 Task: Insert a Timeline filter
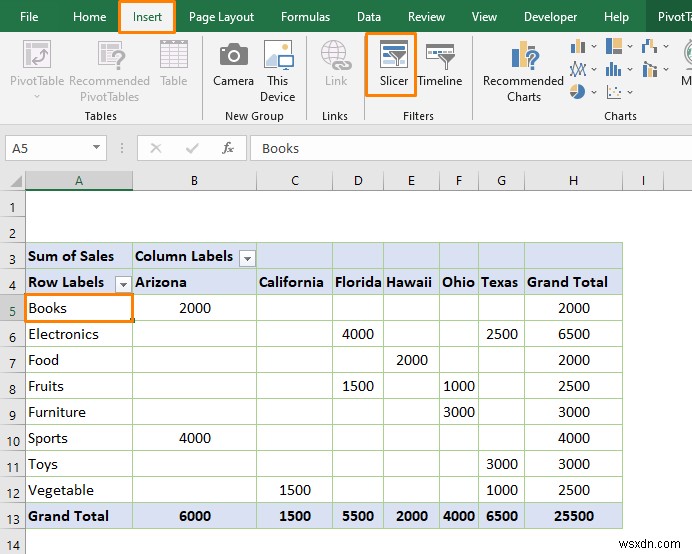coord(440,64)
